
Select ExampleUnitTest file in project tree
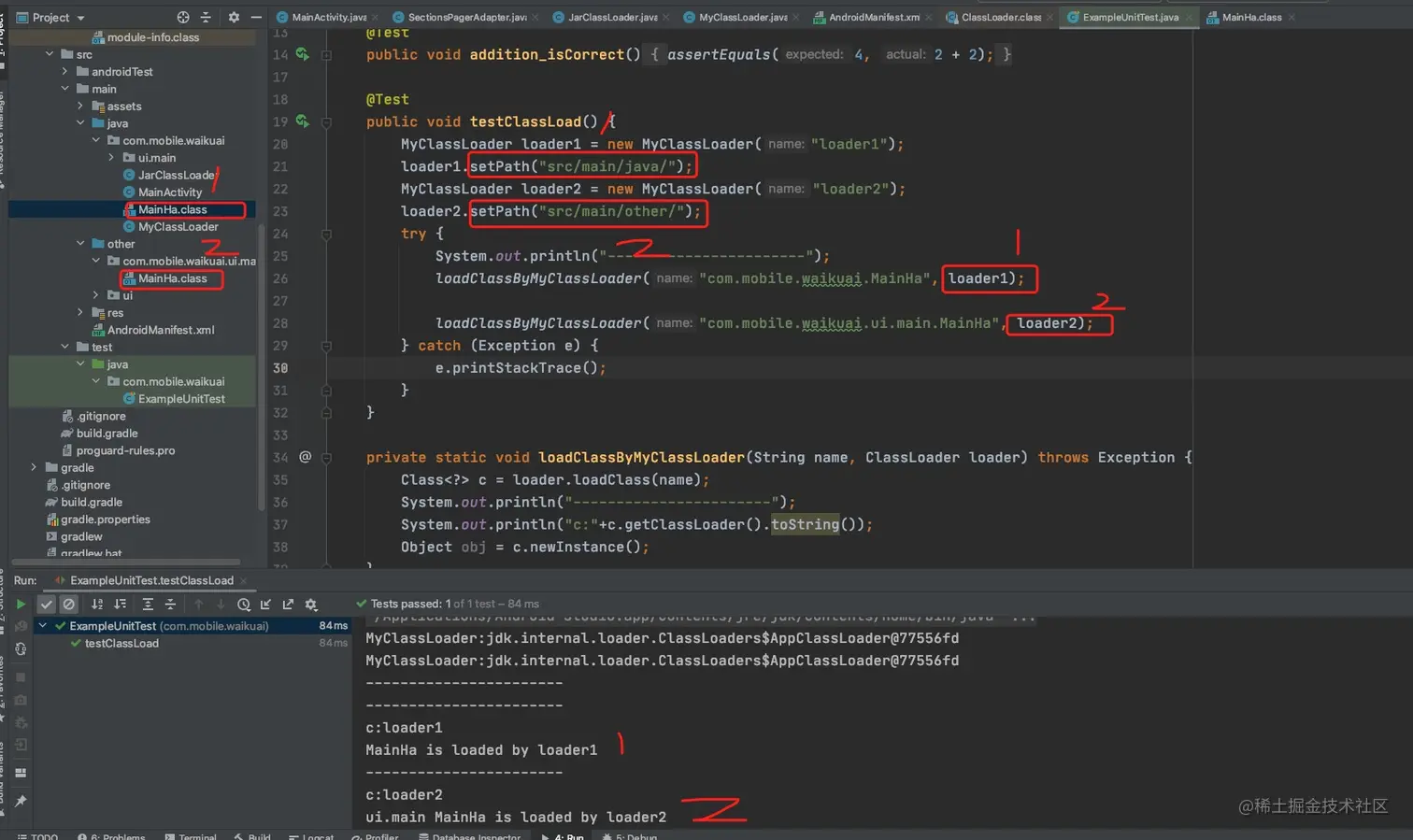(174, 399)
